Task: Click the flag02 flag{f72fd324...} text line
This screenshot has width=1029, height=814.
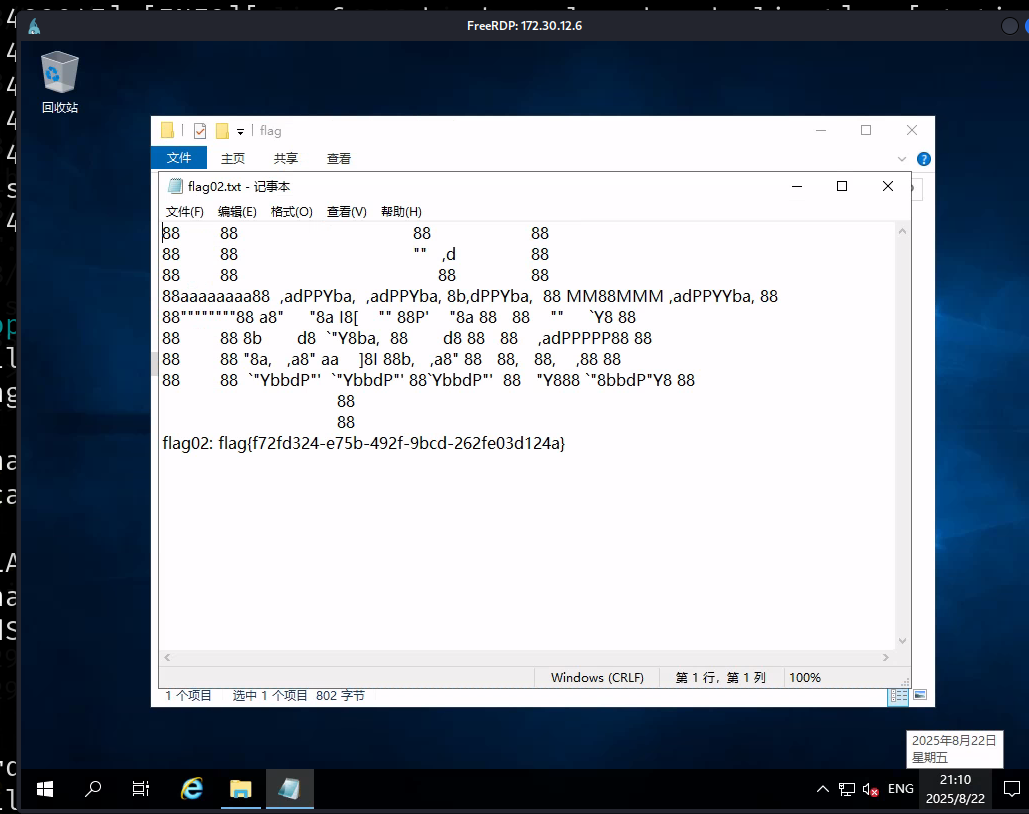Action: coord(364,443)
